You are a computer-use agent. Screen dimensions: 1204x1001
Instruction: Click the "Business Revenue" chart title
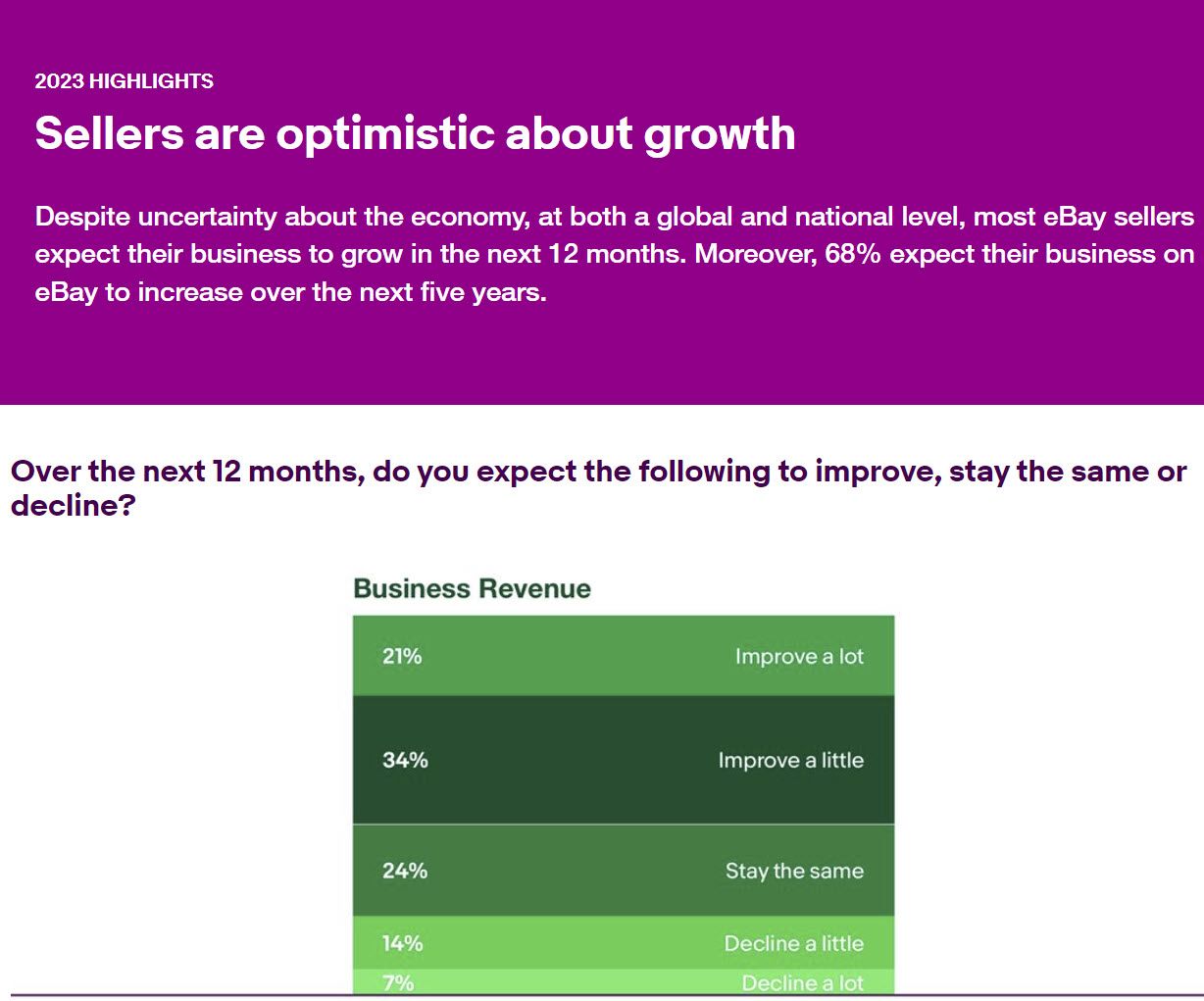coord(472,588)
